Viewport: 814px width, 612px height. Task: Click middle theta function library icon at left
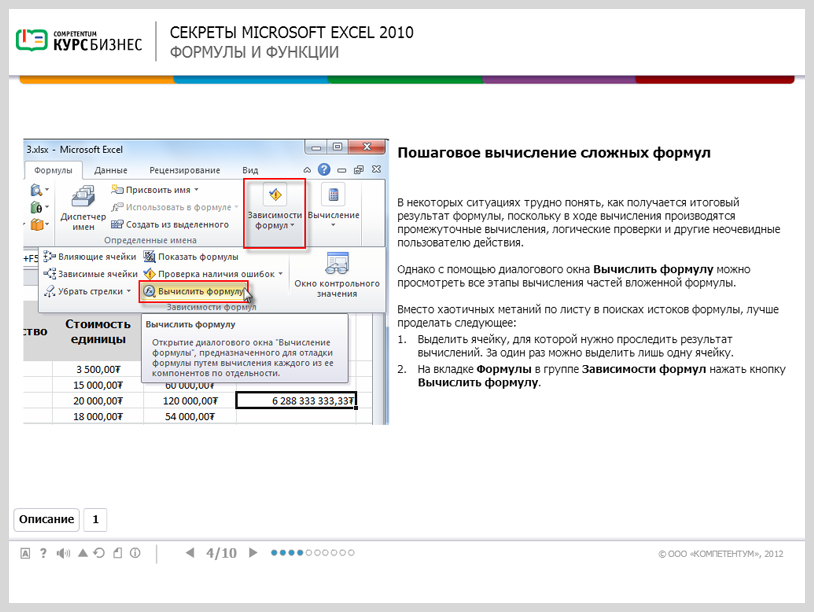point(39,208)
